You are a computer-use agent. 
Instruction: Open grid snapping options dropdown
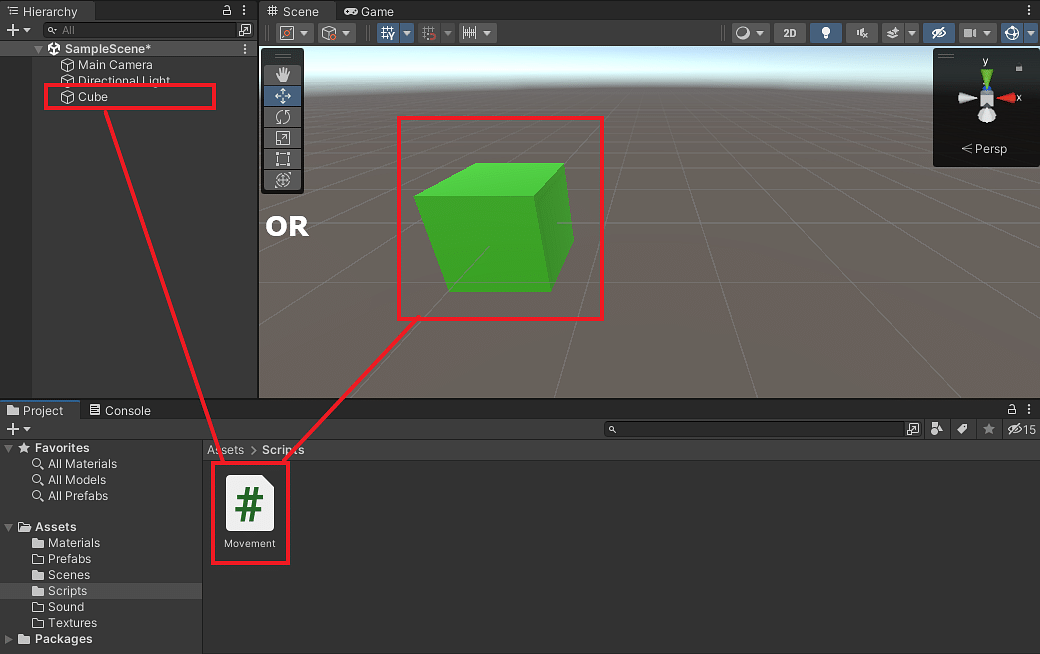pos(448,33)
